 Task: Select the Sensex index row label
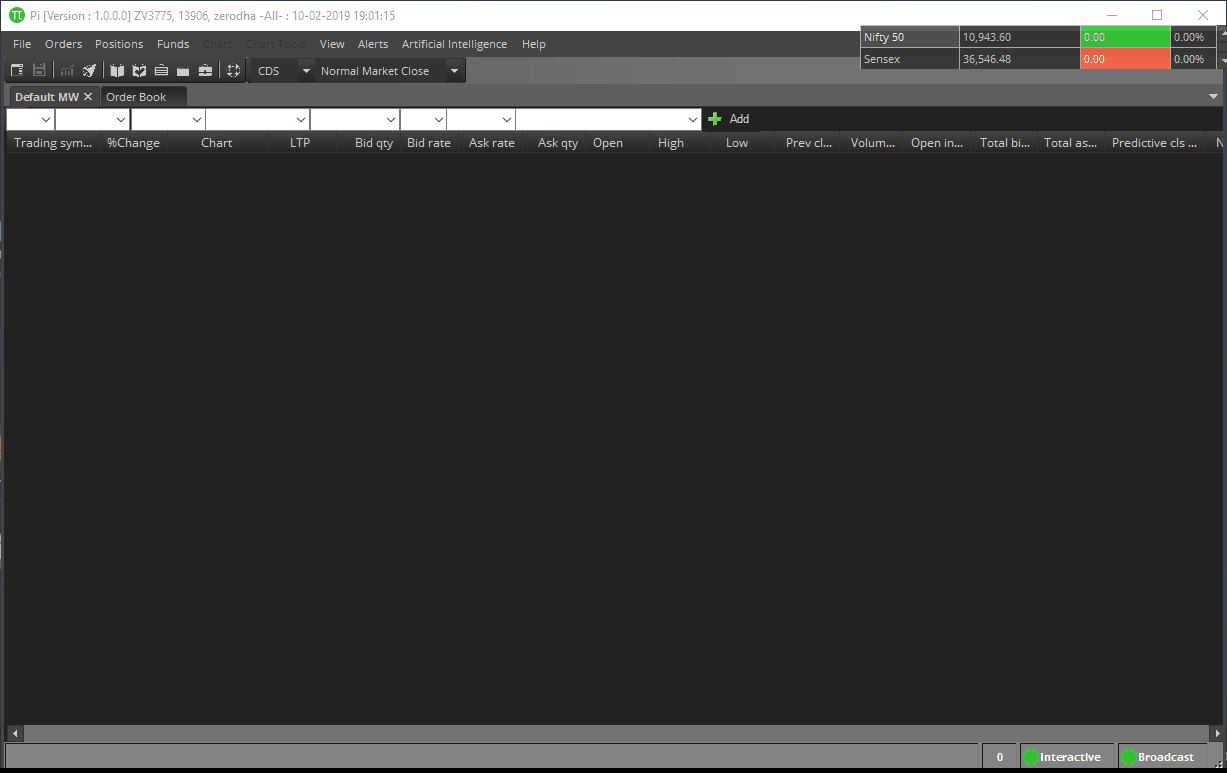882,59
